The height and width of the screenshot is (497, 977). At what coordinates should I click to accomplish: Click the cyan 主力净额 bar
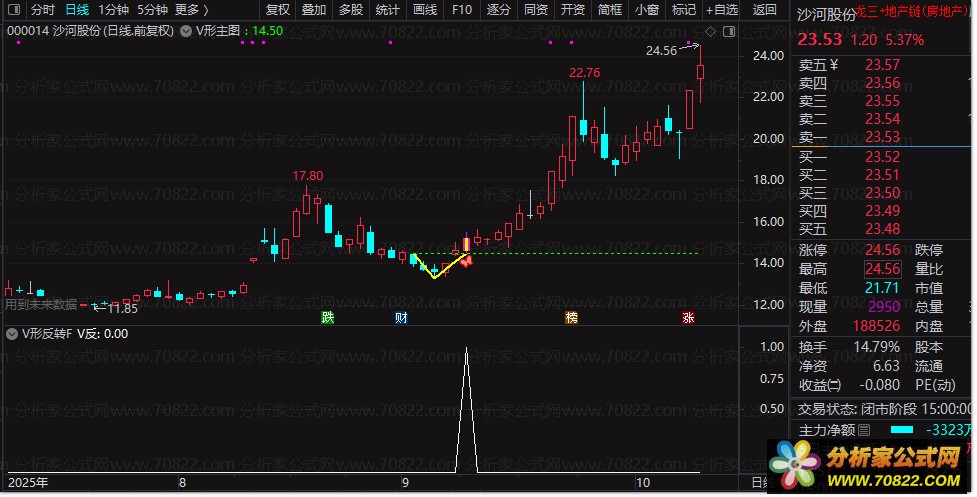point(902,430)
